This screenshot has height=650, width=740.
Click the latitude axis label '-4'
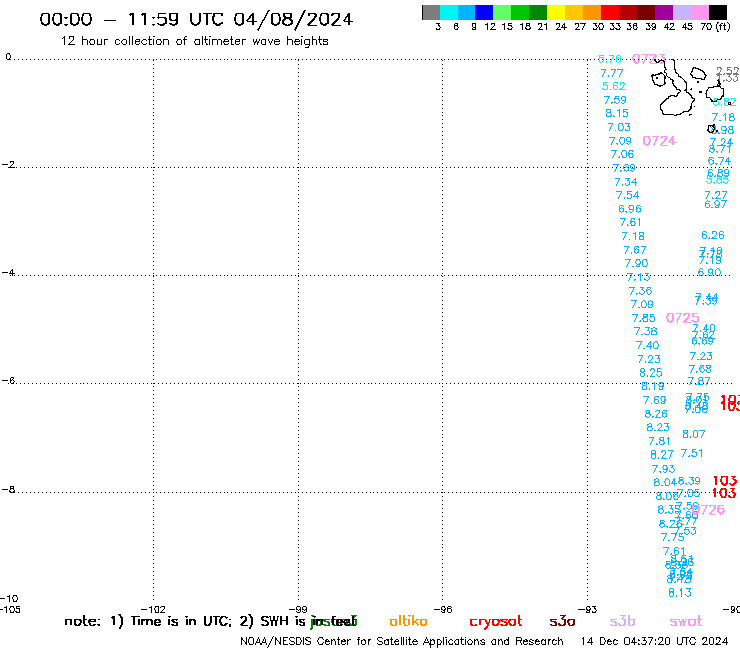9,273
